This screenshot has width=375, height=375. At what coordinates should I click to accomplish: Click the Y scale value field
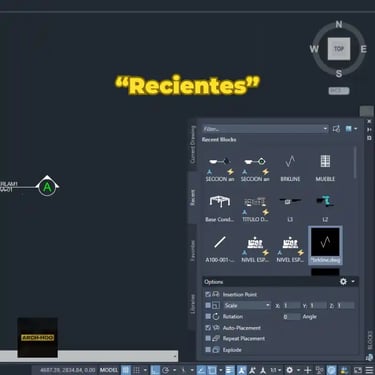pos(318,305)
